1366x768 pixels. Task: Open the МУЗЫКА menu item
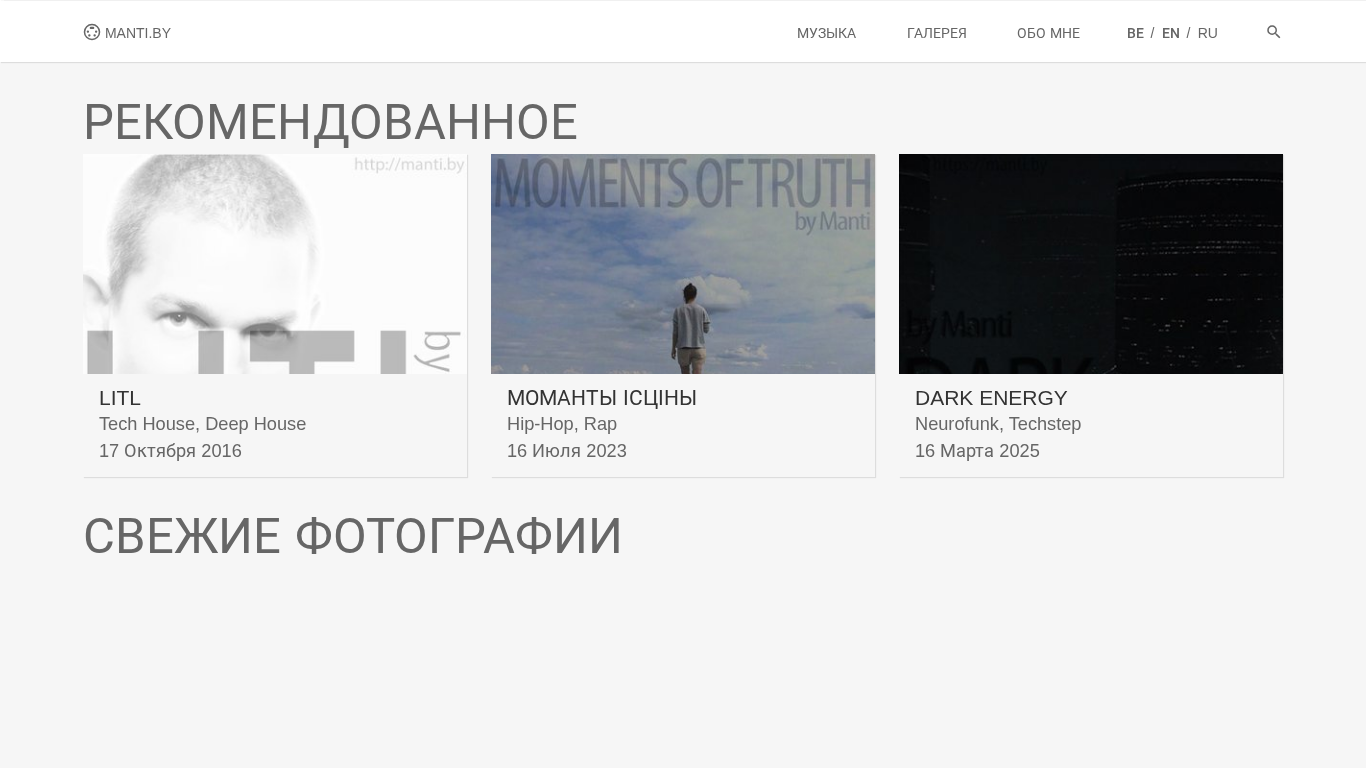[826, 33]
